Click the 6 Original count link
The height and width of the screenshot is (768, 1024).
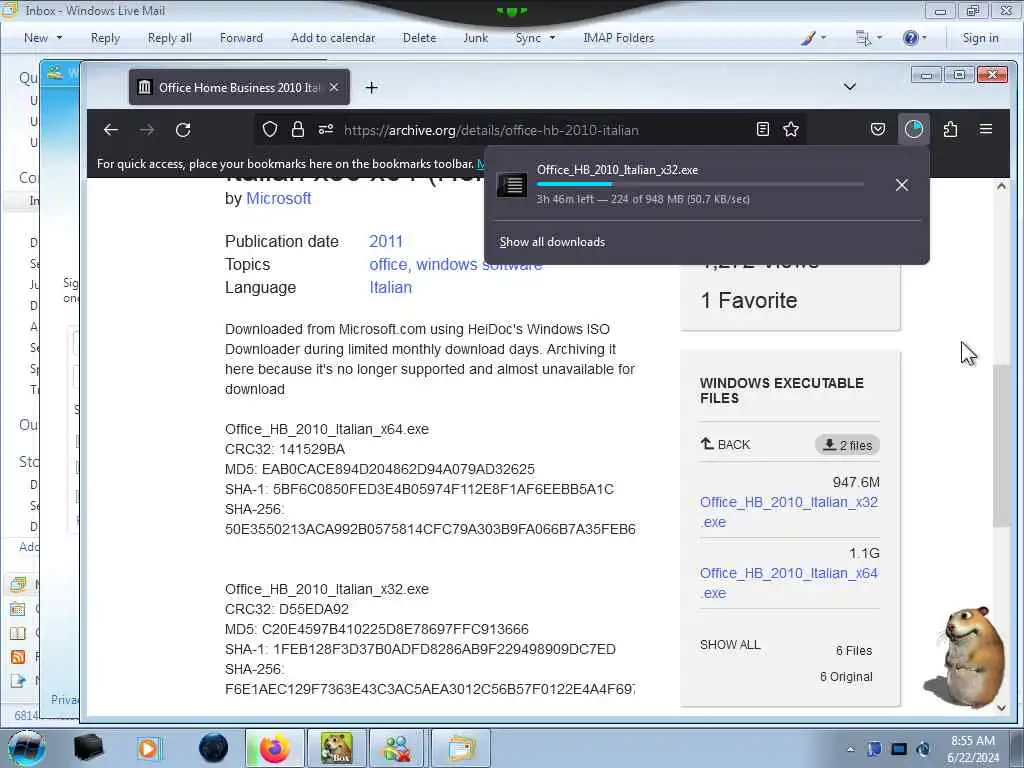pos(846,677)
